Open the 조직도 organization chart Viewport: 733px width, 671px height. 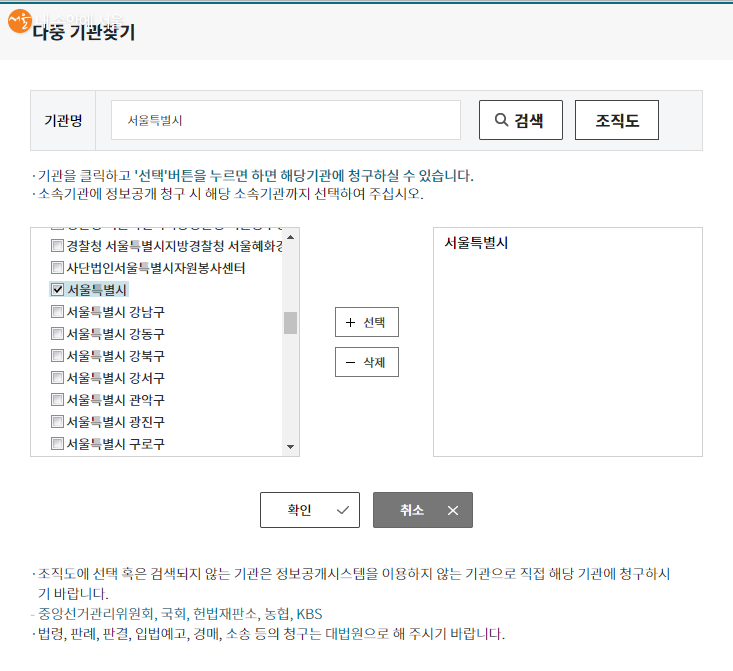pyautogui.click(x=617, y=120)
